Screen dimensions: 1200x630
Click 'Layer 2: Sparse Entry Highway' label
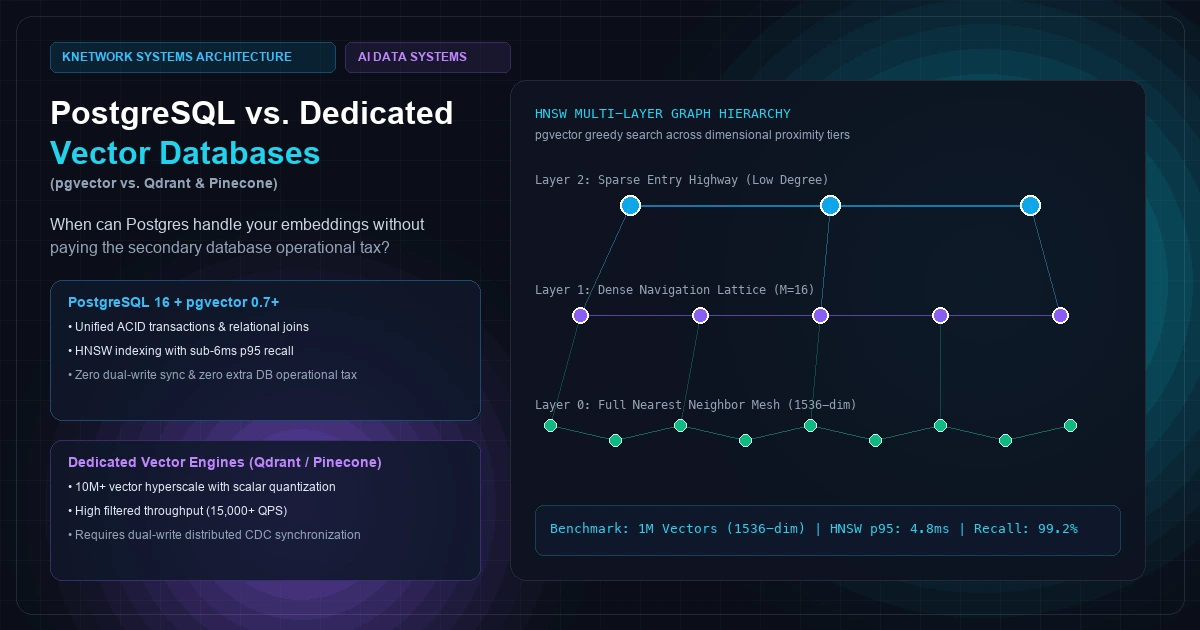(x=682, y=180)
